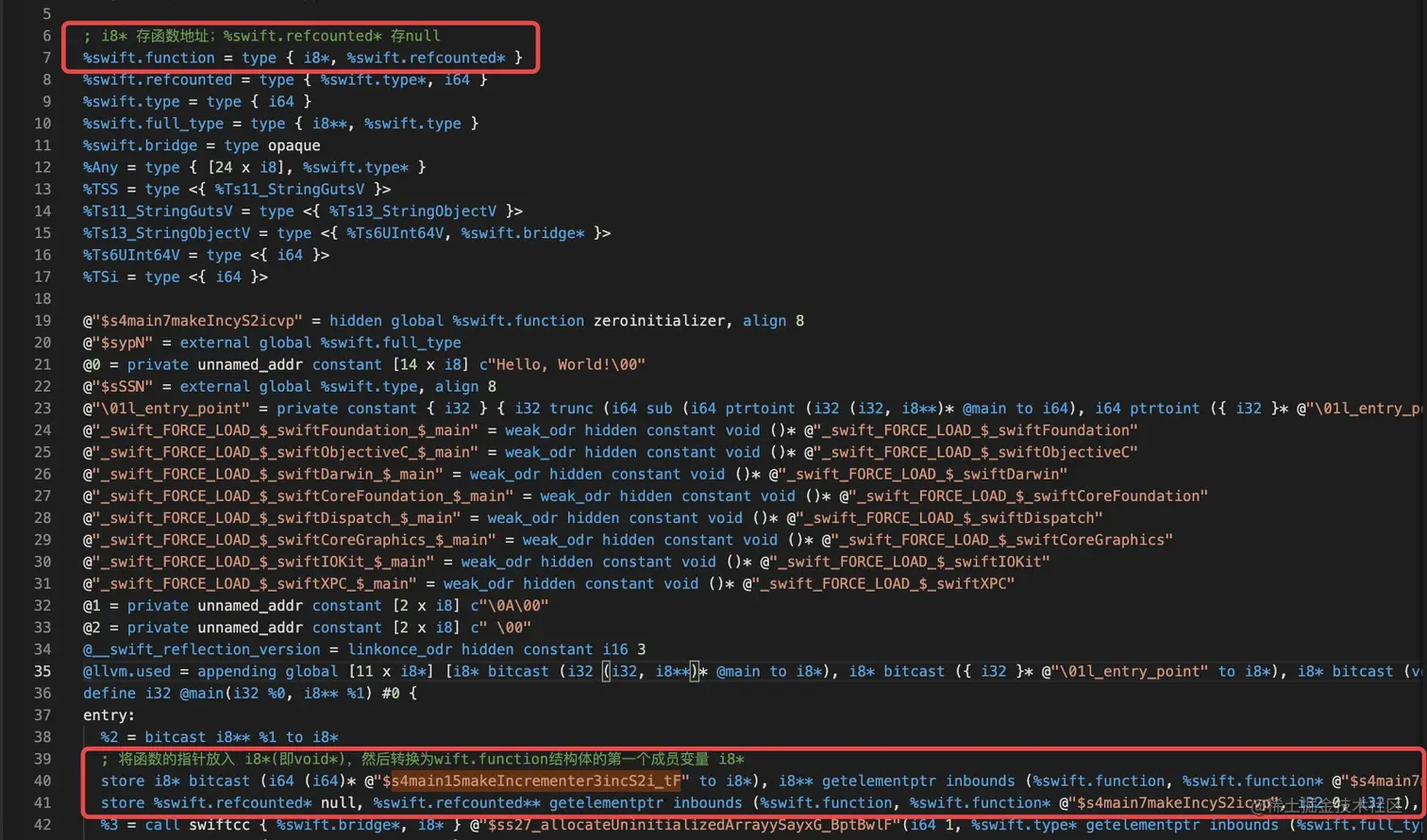Click '@llvm.used' at start of line 35

click(x=127, y=671)
